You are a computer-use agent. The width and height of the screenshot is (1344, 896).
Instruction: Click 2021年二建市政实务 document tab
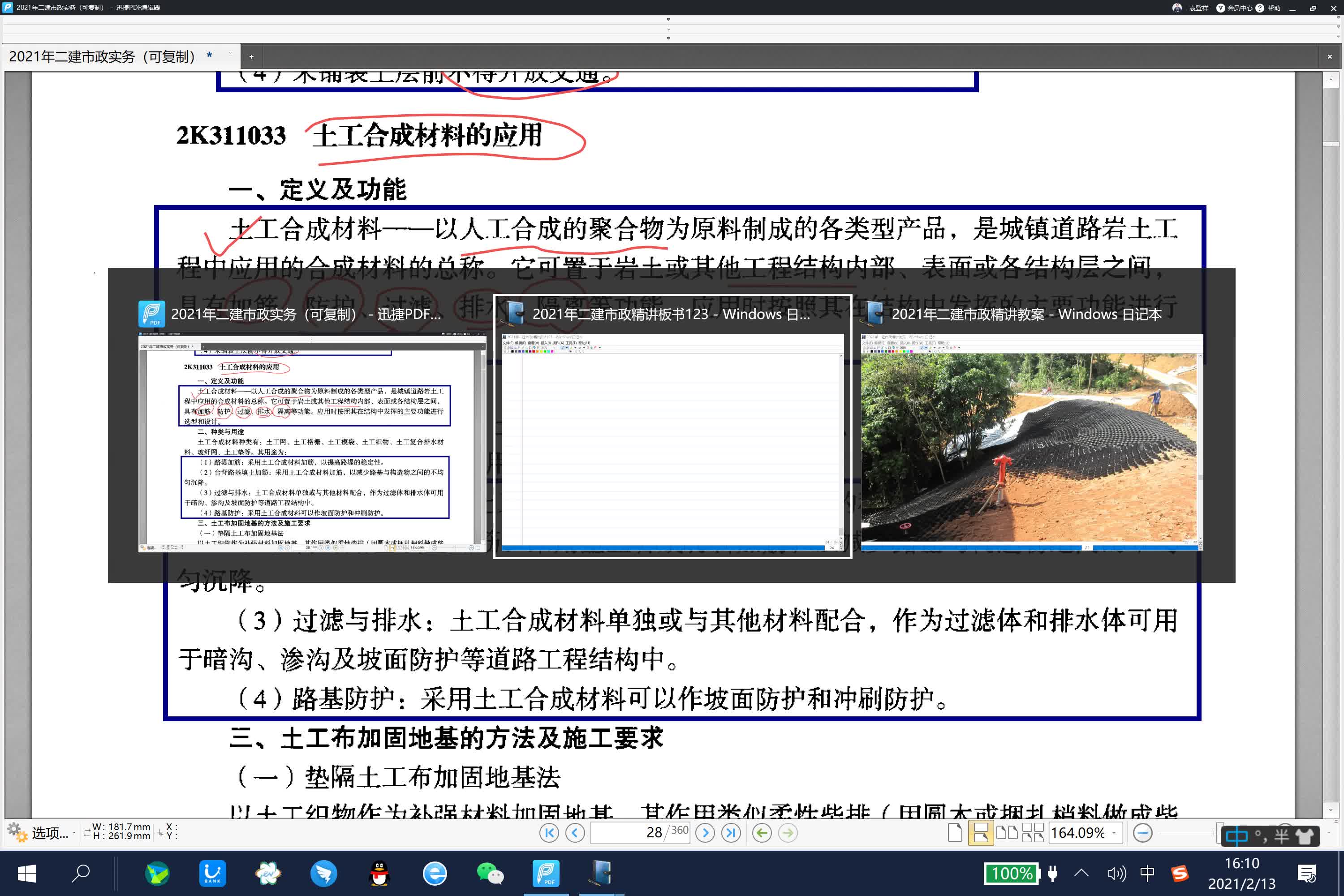tap(103, 56)
